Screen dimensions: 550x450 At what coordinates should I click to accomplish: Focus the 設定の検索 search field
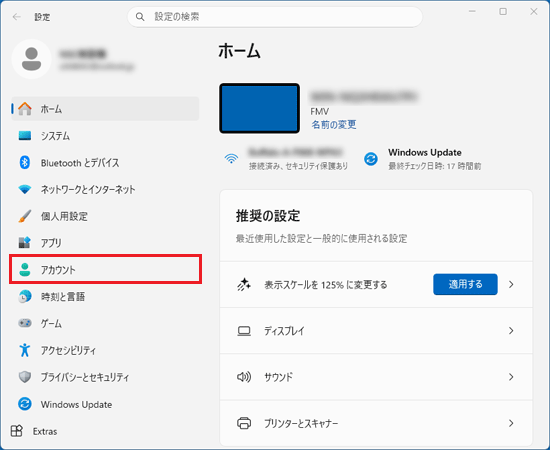[275, 17]
